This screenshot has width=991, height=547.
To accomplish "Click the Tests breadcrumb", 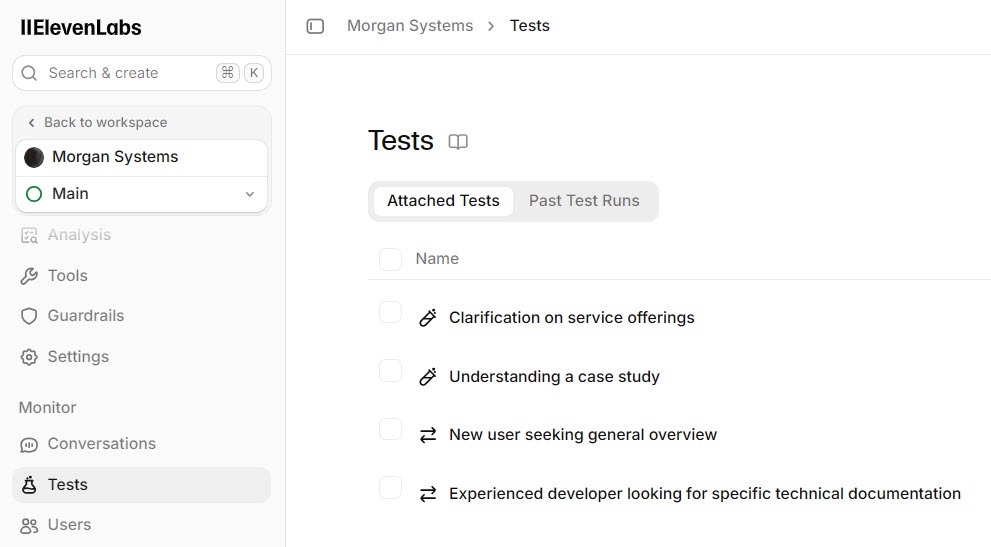I will click(530, 26).
